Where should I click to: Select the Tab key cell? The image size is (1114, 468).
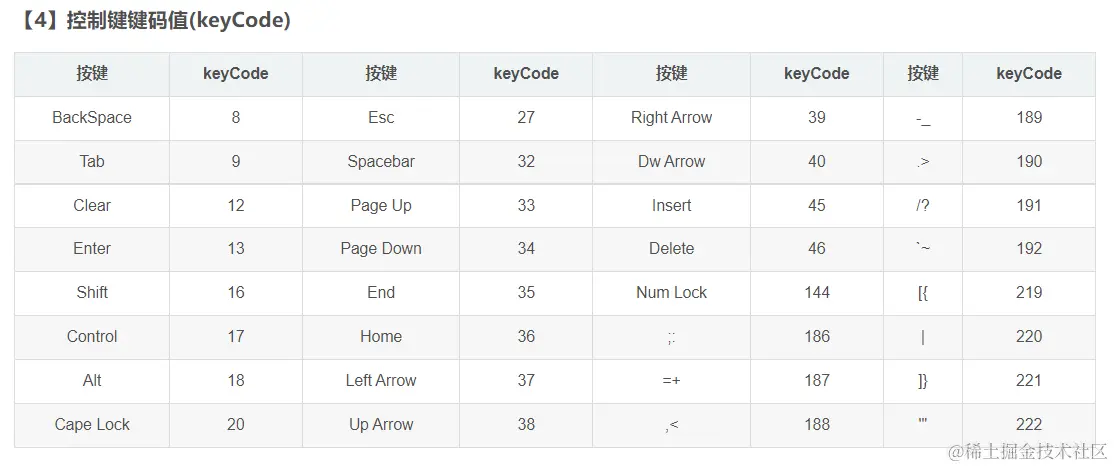point(92,162)
